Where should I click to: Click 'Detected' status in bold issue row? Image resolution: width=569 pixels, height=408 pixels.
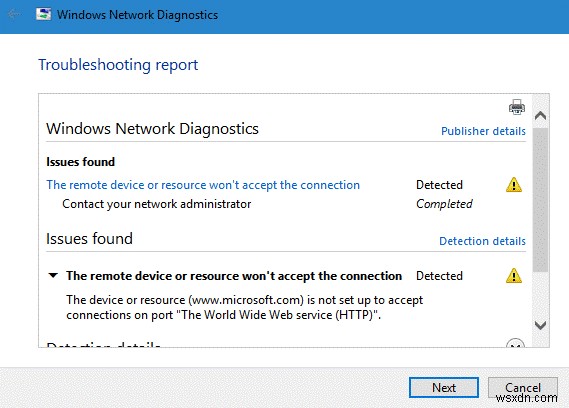[439, 276]
